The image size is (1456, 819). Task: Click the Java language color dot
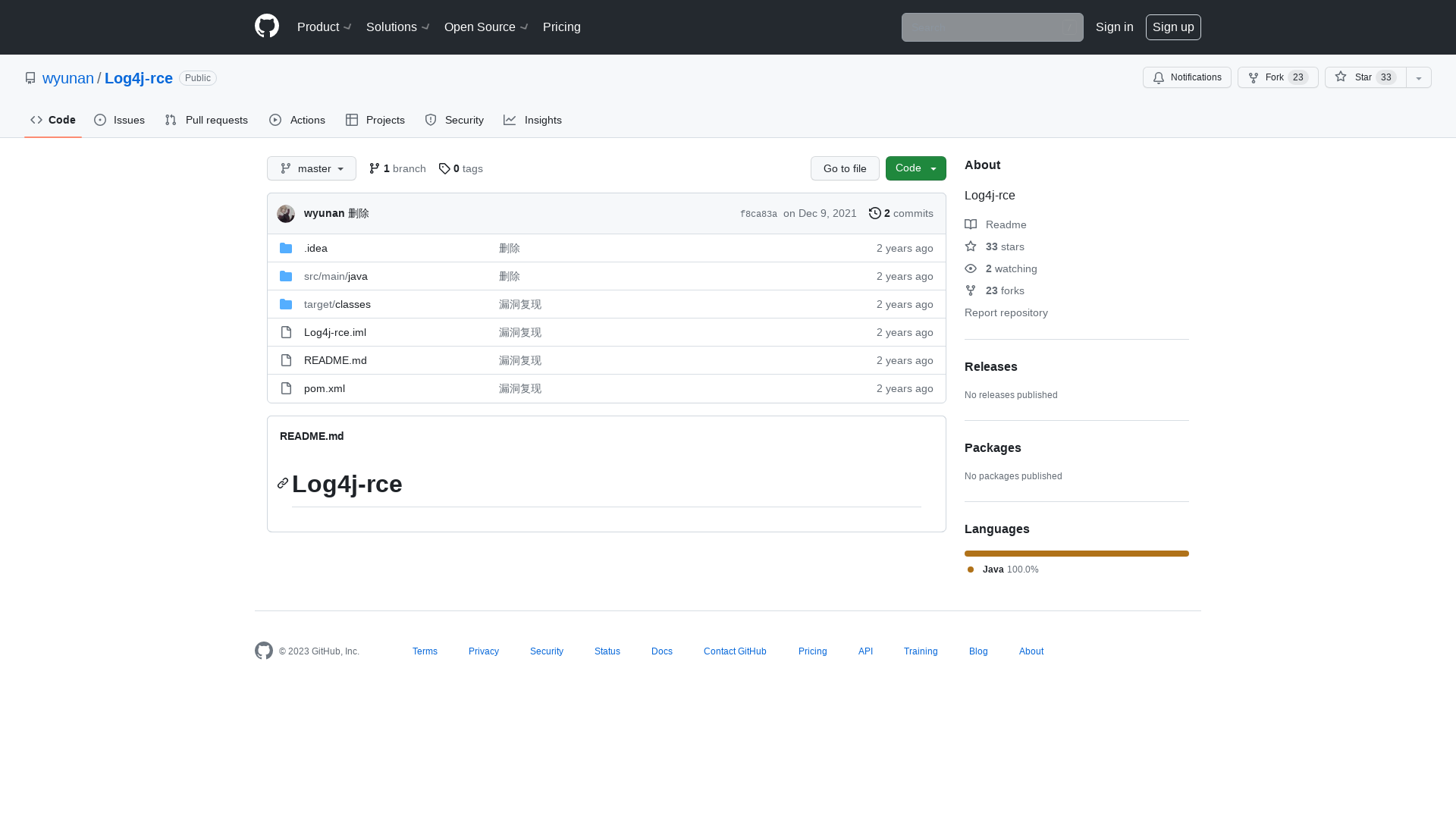coord(971,570)
